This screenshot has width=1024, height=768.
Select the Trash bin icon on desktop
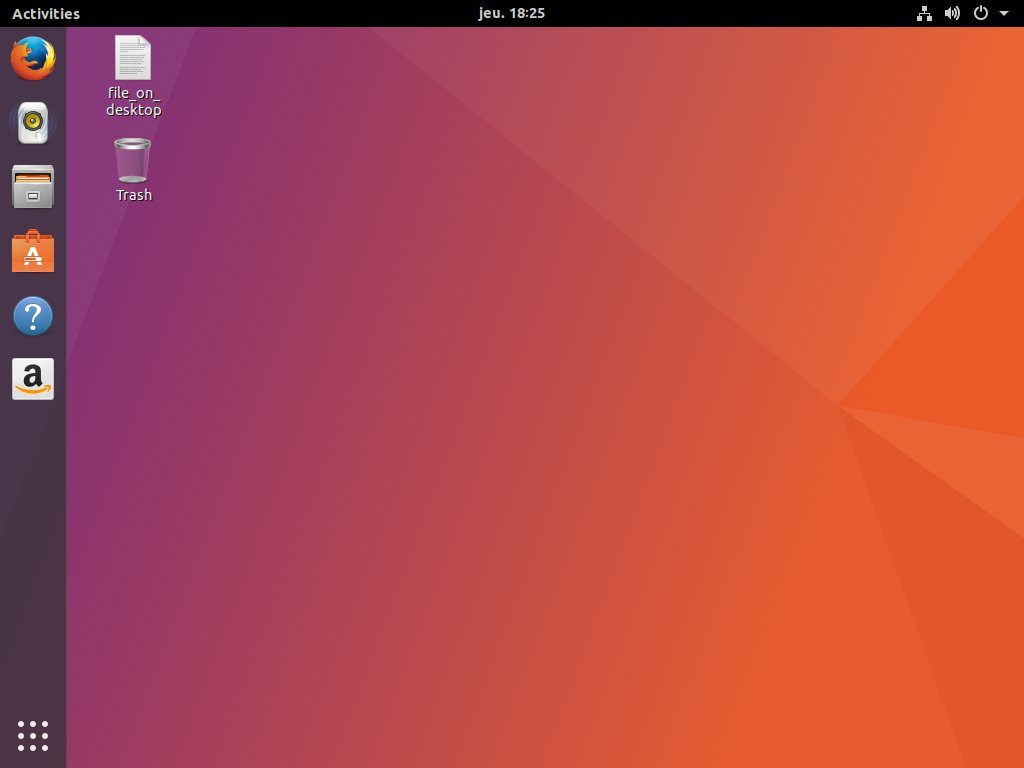pyautogui.click(x=133, y=160)
